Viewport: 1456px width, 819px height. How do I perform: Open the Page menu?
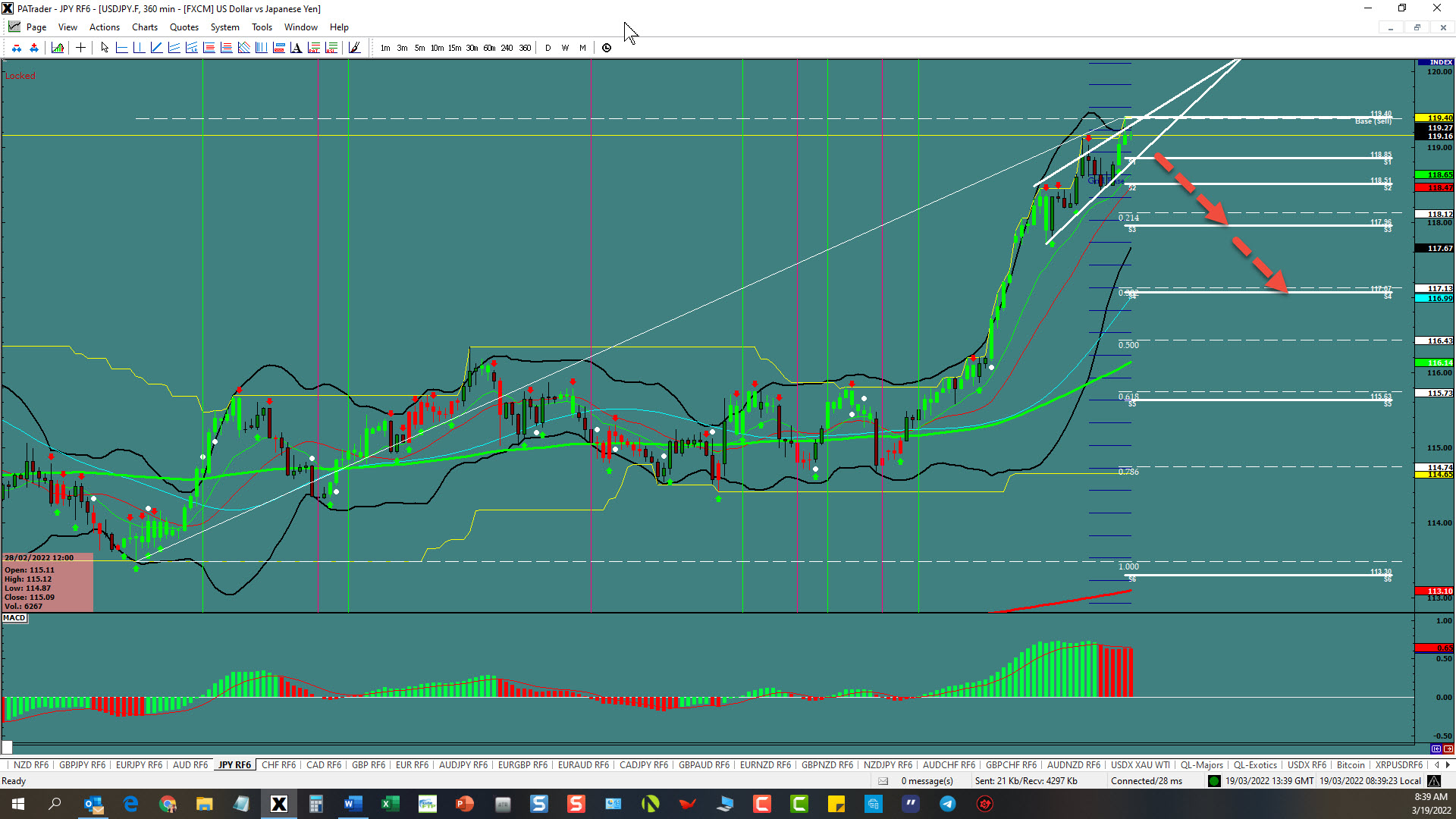point(36,27)
